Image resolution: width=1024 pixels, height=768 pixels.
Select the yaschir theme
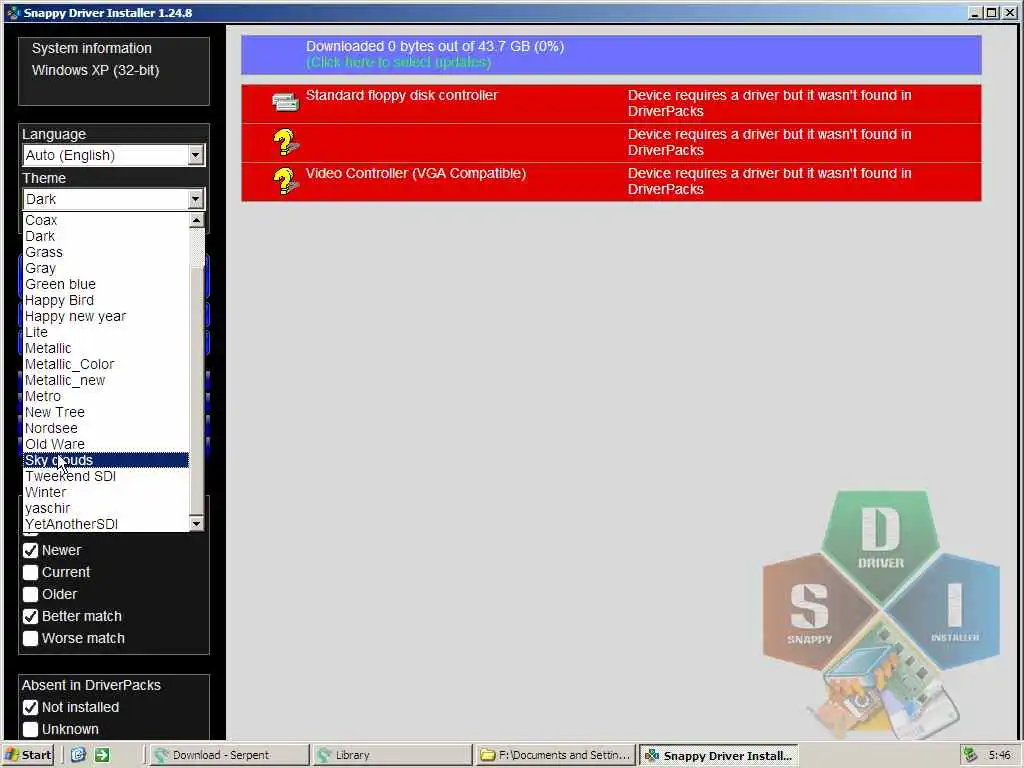[106, 508]
